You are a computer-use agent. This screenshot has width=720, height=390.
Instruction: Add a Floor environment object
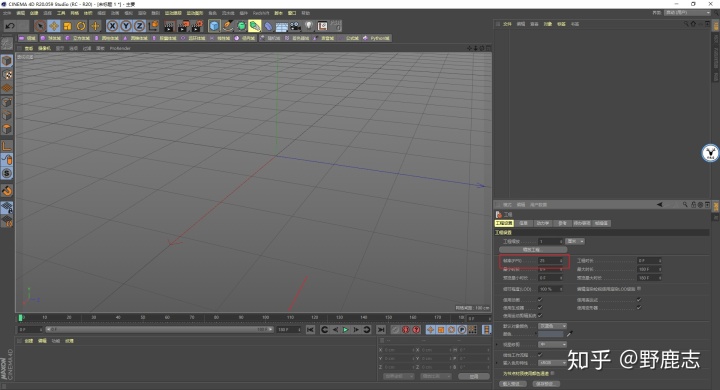281,26
